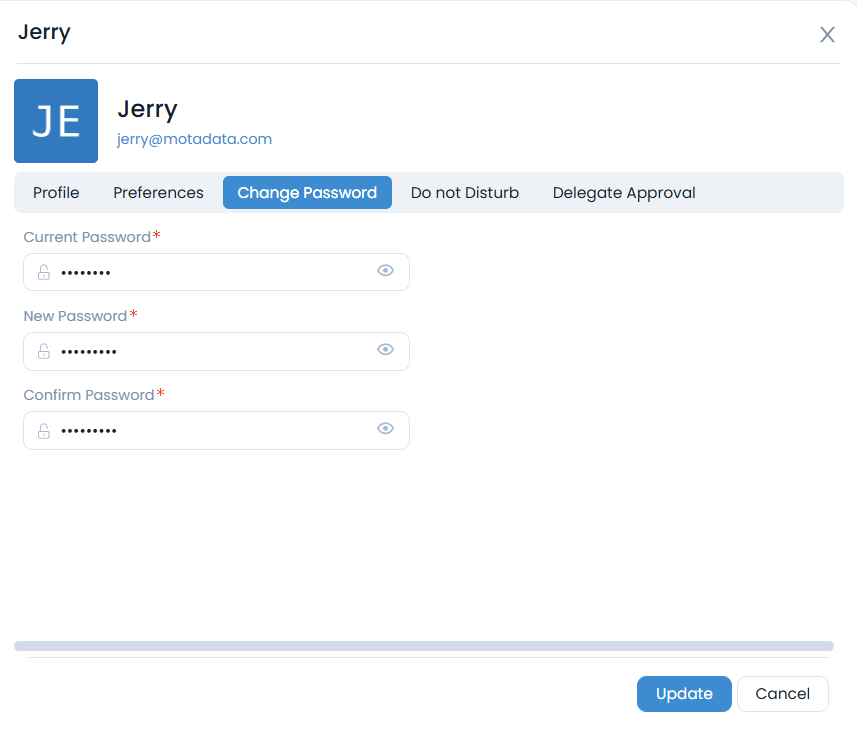857x730 pixels.
Task: Show the Current Password with eye icon
Action: (385, 271)
